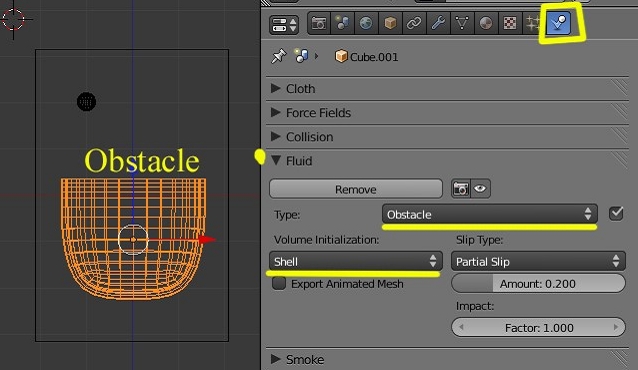The width and height of the screenshot is (638, 370).
Task: Open the World properties tab
Action: (x=366, y=23)
